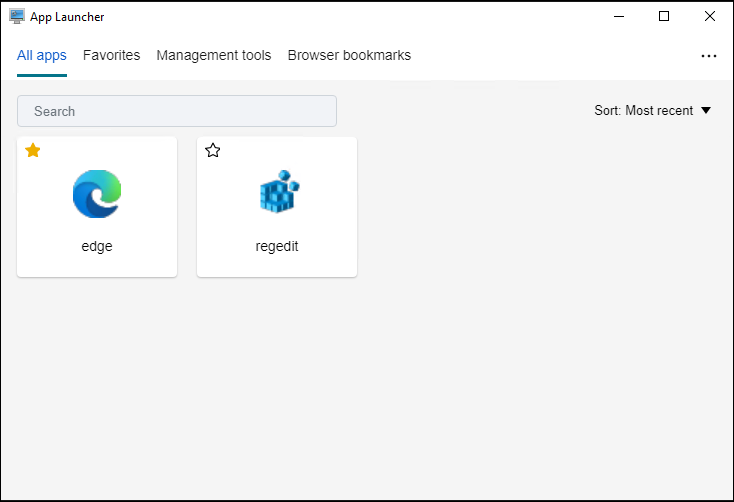Go to the Management tools tab
734x502 pixels.
[x=214, y=56]
